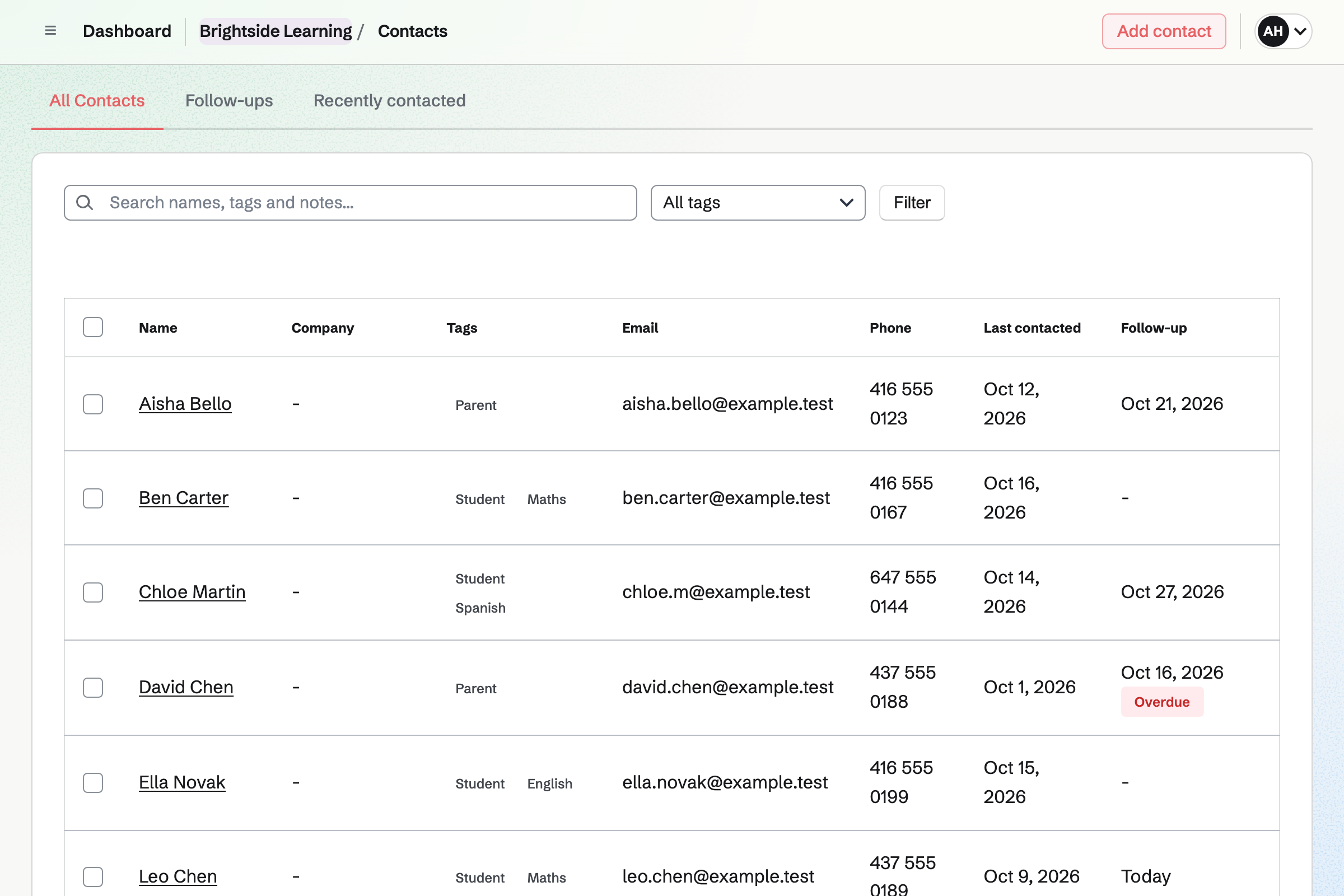Click the Overdue badge on David Chen
Image resolution: width=1344 pixels, height=896 pixels.
pyautogui.click(x=1161, y=702)
